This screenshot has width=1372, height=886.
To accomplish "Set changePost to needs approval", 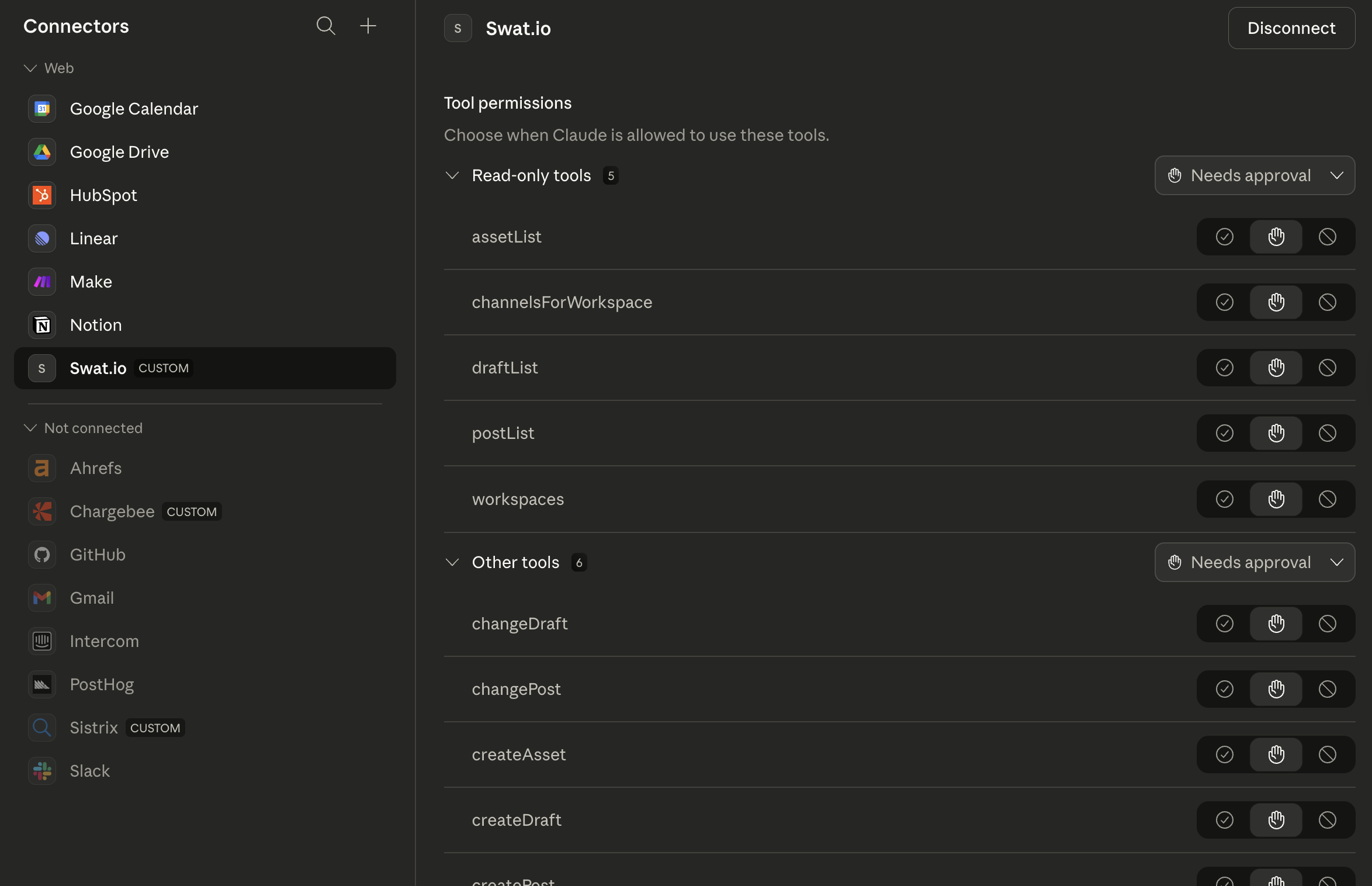I will [1276, 689].
